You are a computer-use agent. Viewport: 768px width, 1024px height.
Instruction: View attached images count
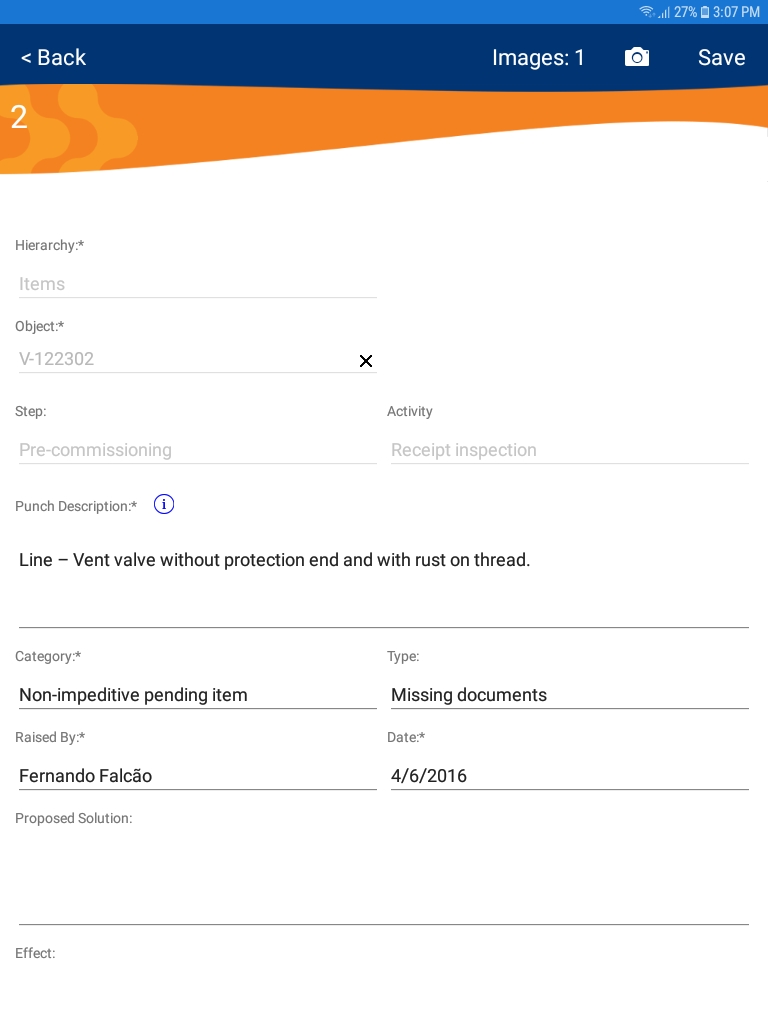click(538, 57)
